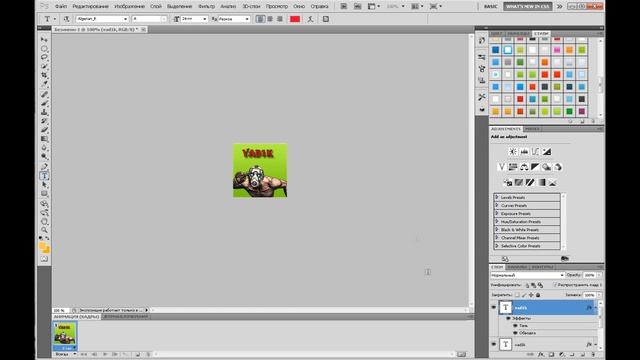Delete layer with trash icon in Layers panel
The height and width of the screenshot is (360, 640).
[x=593, y=355]
